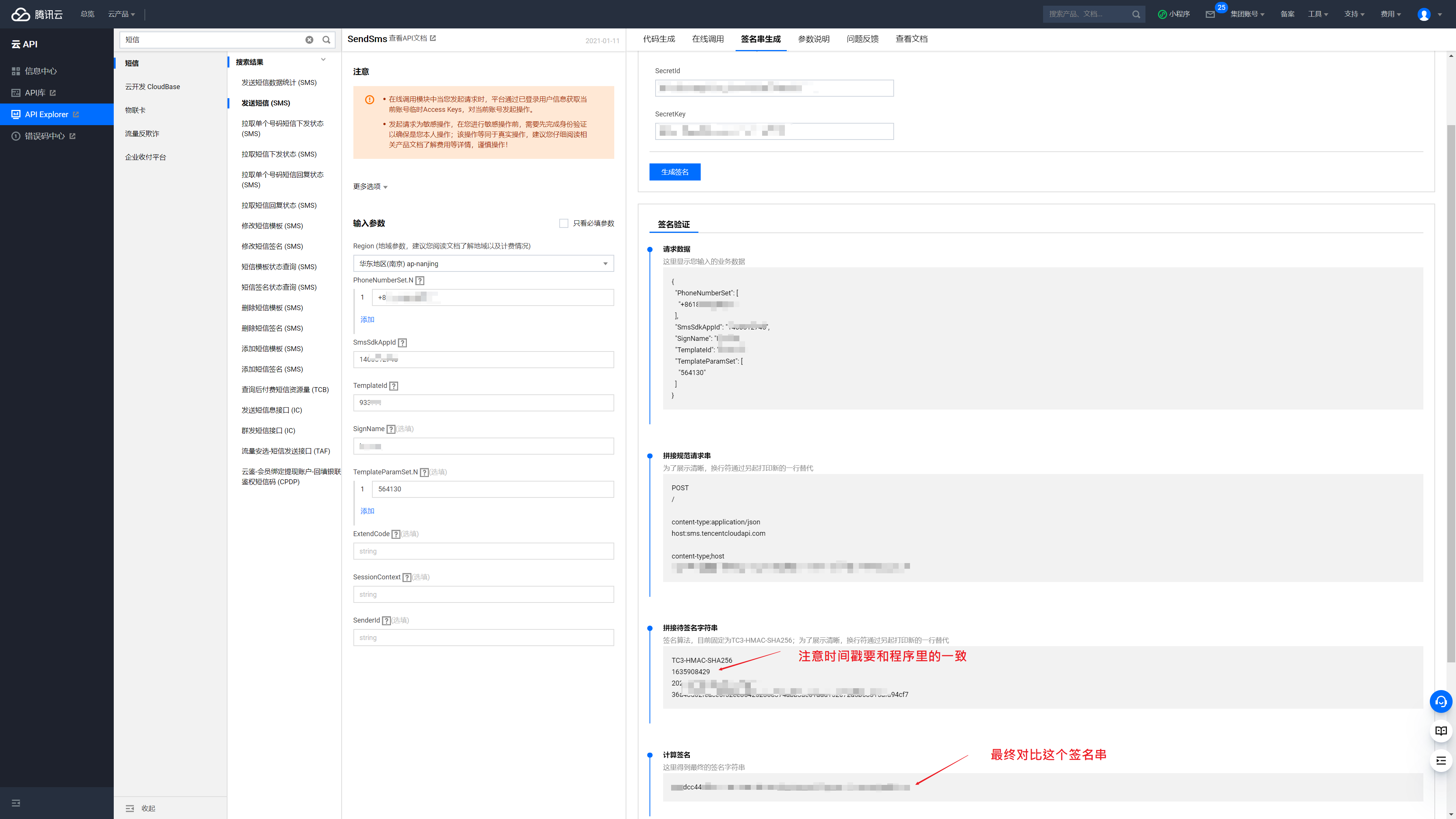Viewport: 1456px width, 819px height.
Task: Click the SessionContext input field
Action: tap(483, 595)
